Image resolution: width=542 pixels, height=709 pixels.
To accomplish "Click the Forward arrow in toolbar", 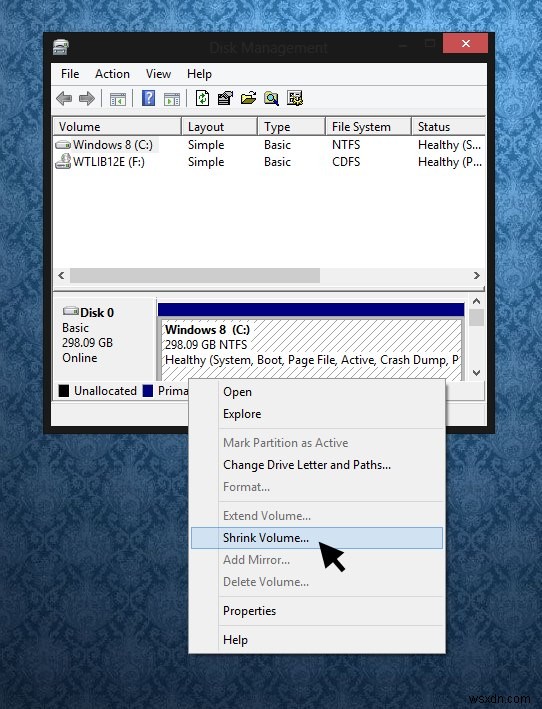I will 87,98.
